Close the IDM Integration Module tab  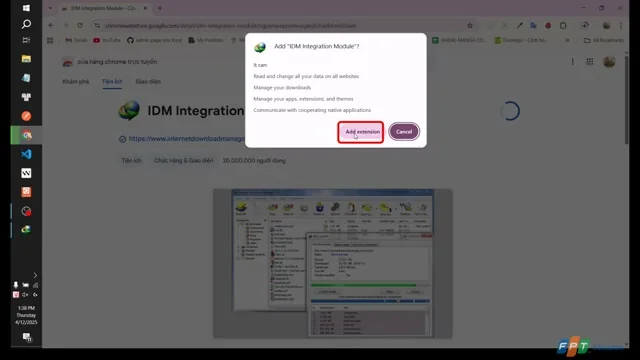[145, 8]
